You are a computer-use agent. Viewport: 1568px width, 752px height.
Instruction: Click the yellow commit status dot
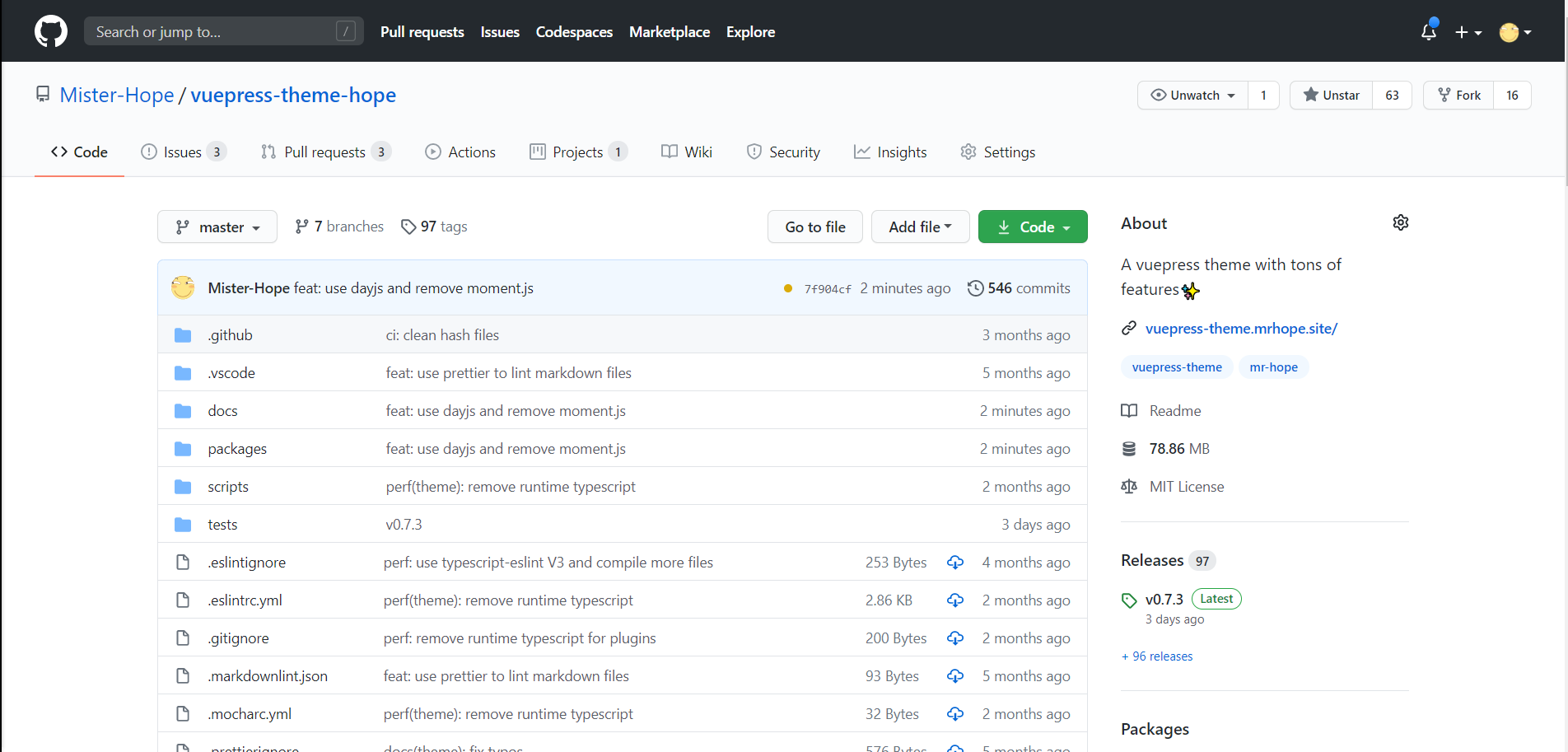[x=788, y=288]
